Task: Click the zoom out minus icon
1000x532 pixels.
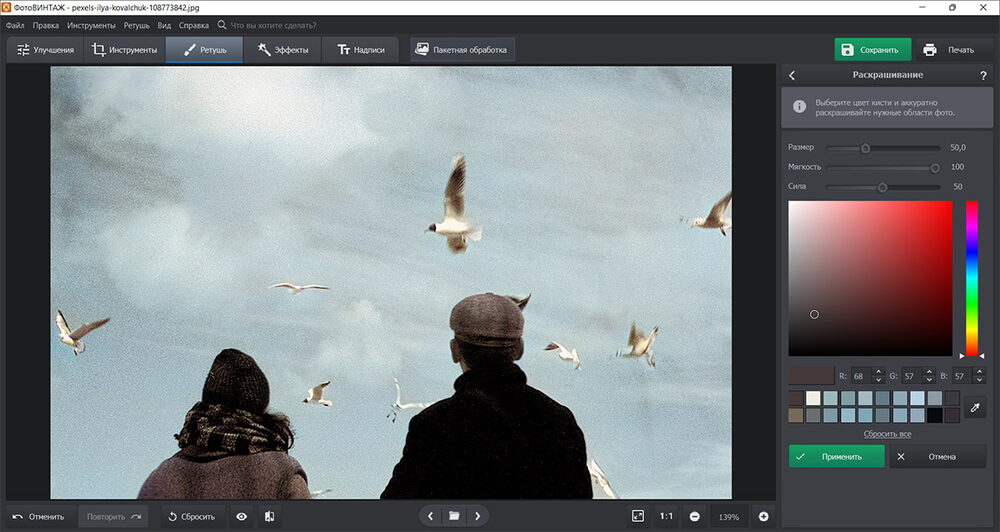Action: click(694, 516)
